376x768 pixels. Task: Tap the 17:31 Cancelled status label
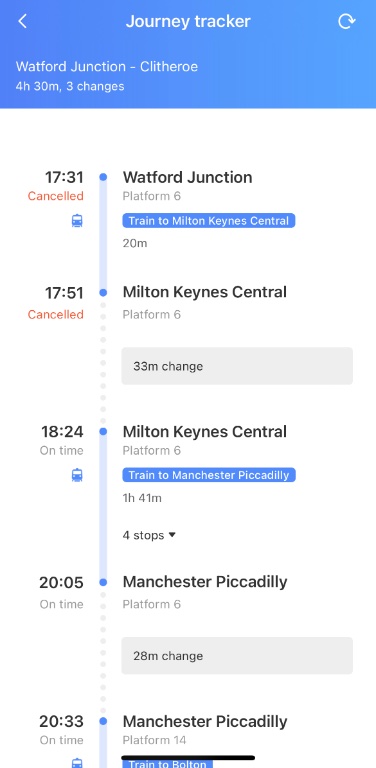[55, 196]
